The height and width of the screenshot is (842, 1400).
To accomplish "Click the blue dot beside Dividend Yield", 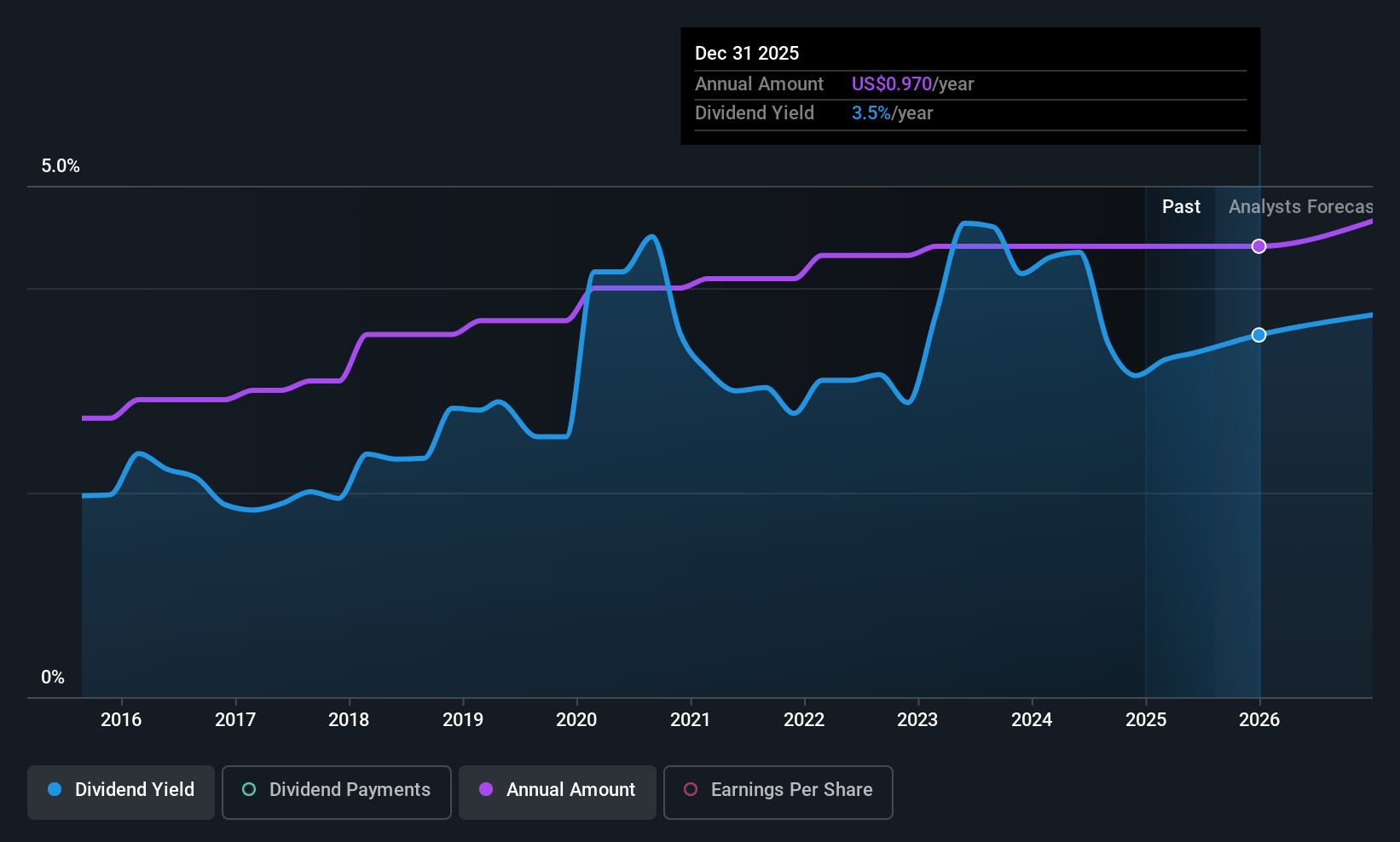I will 55,790.
